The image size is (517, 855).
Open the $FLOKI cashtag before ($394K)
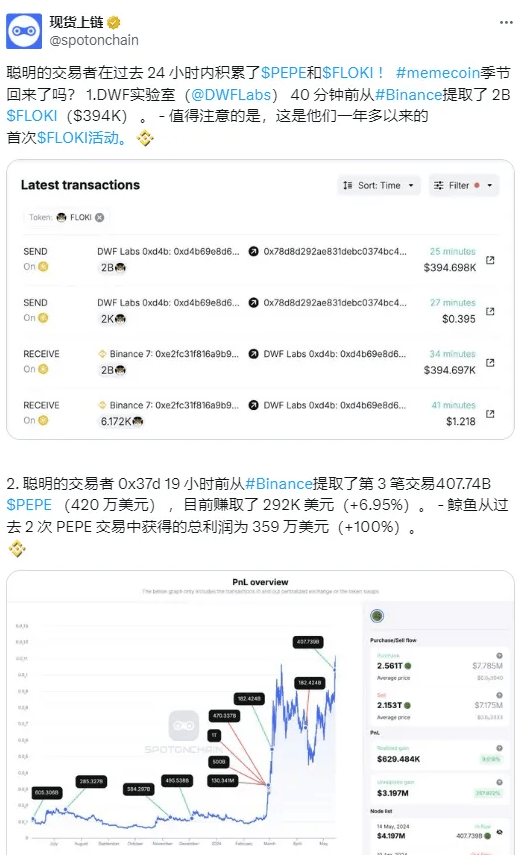[32, 116]
